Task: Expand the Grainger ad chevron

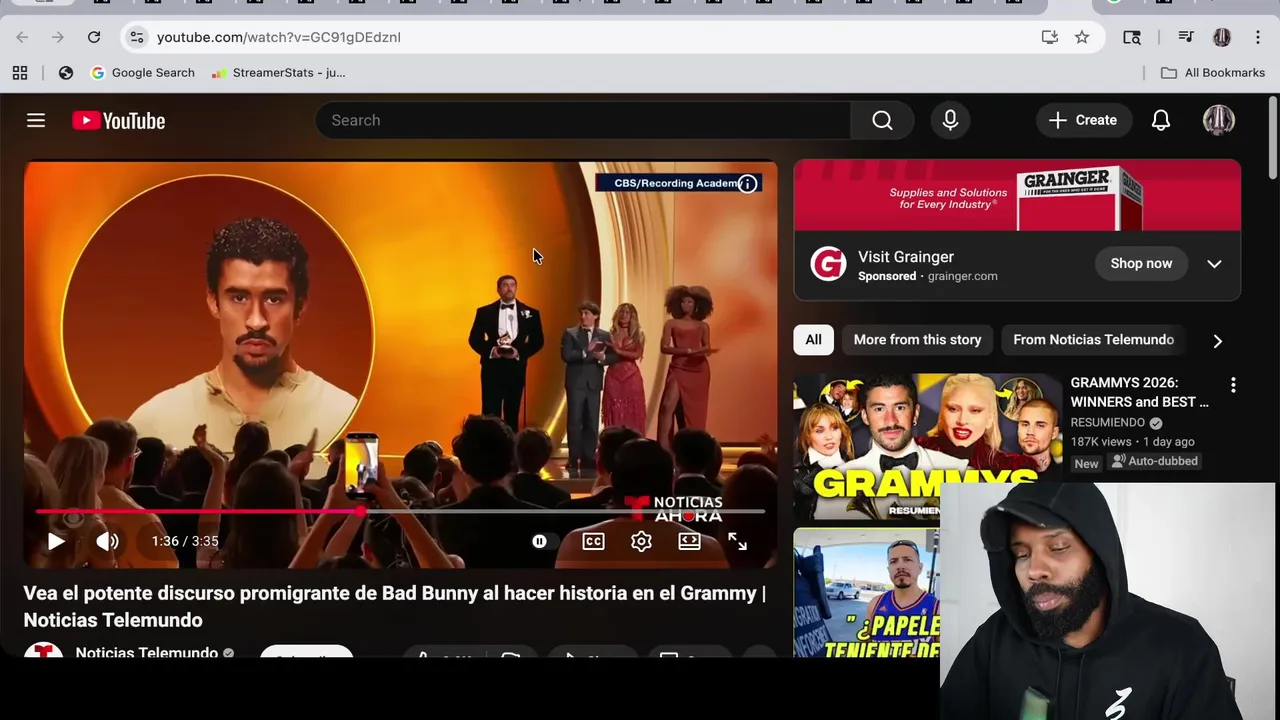Action: [1214, 264]
